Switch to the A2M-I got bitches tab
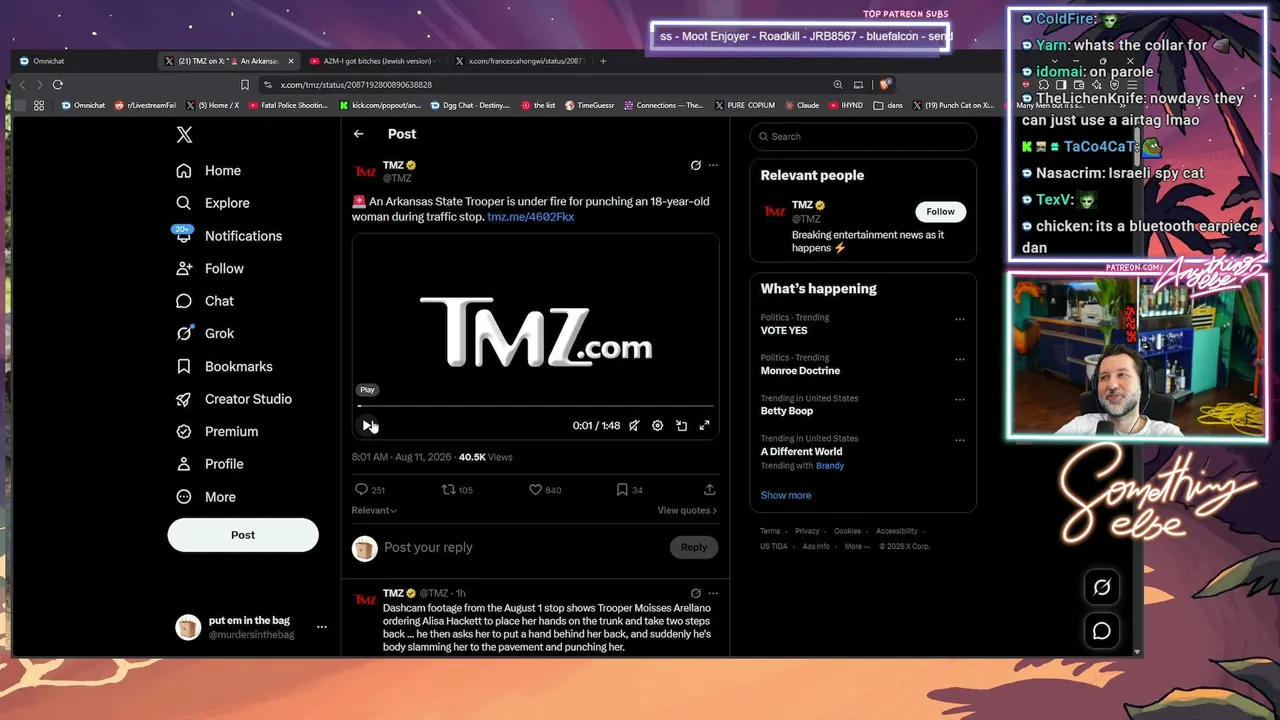This screenshot has height=720, width=1280. point(375,61)
